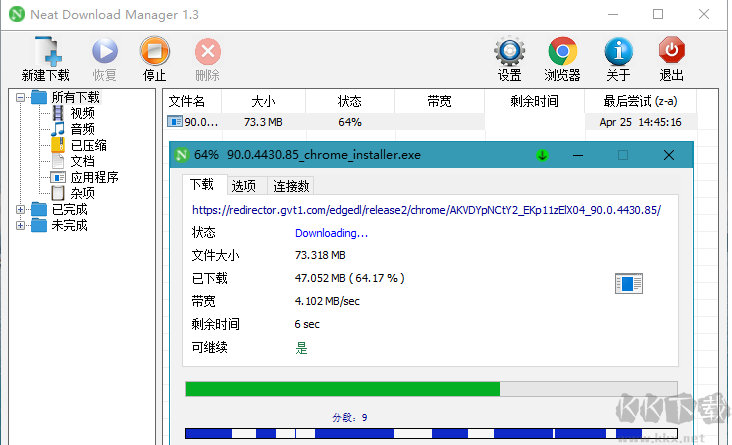Sort by 带宽 column header
Viewport: 732px width, 445px height.
(x=439, y=101)
